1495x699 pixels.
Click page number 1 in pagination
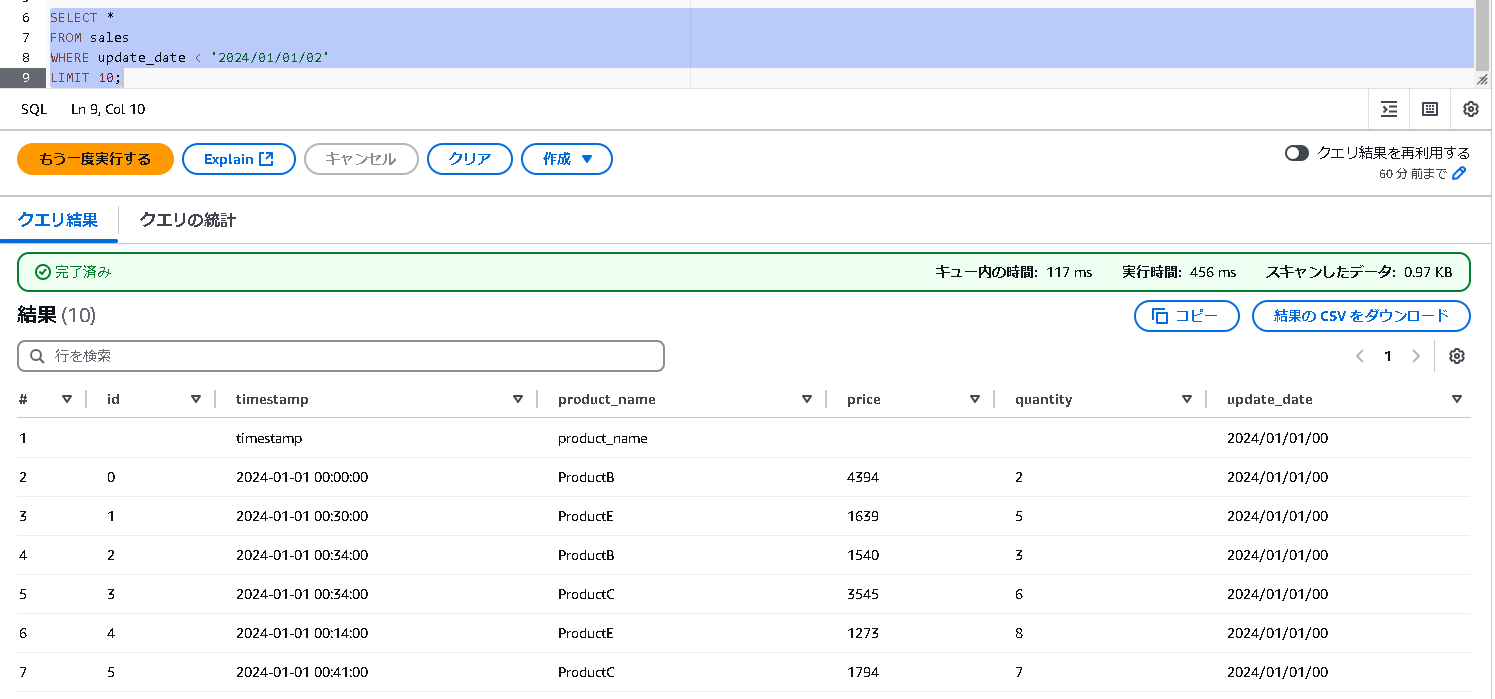tap(1387, 356)
